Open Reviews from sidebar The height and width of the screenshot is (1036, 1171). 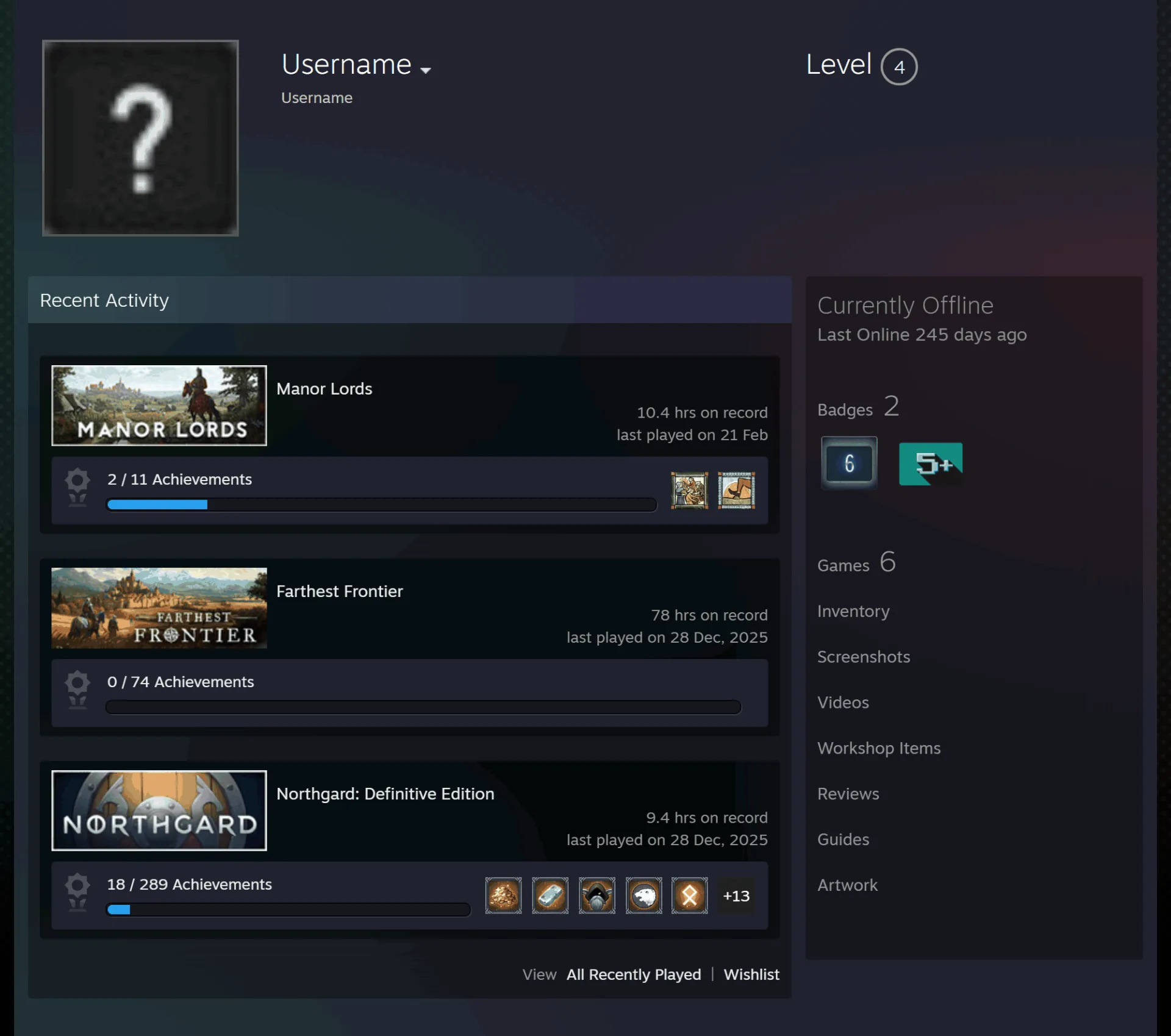coord(848,794)
